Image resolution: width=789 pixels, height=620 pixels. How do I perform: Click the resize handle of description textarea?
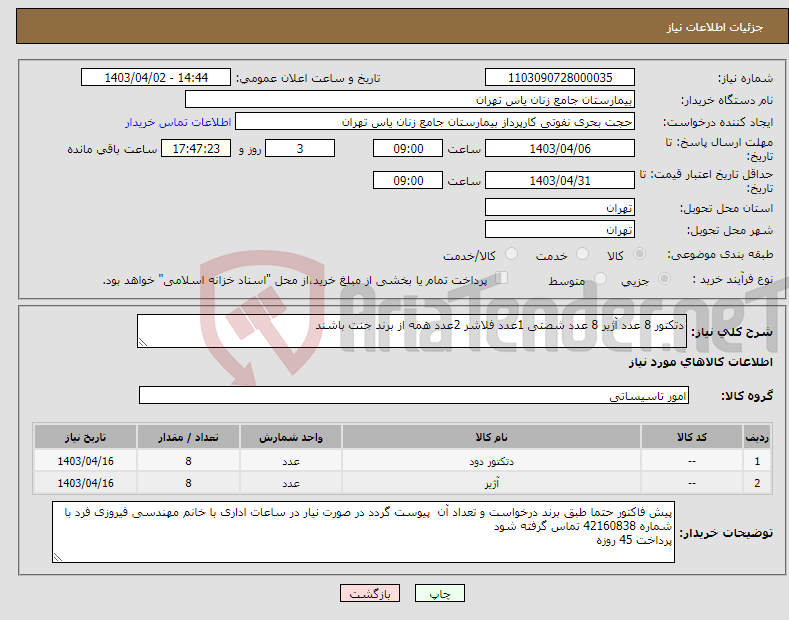pos(143,342)
